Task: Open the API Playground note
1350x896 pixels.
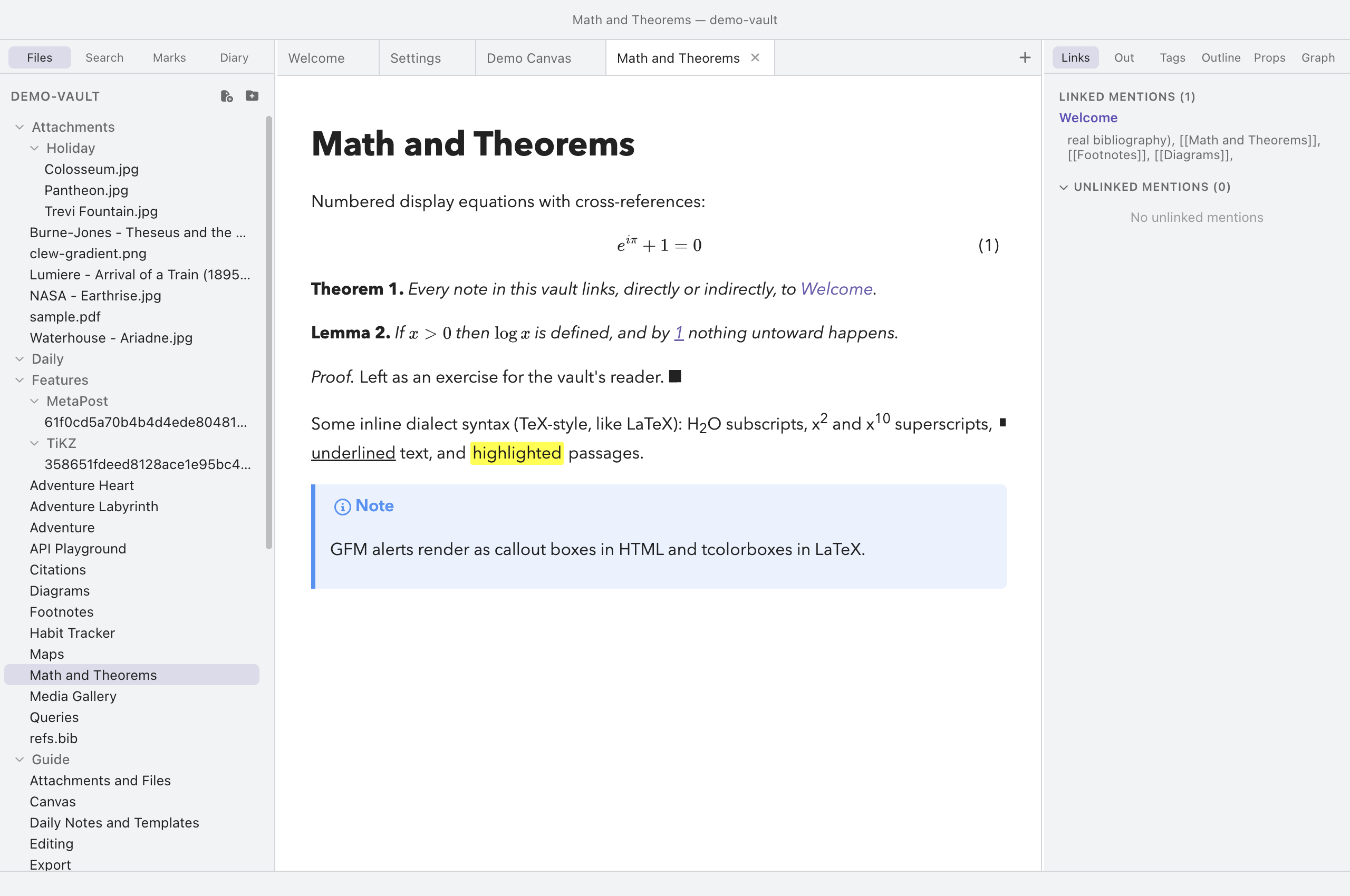Action: pos(78,549)
